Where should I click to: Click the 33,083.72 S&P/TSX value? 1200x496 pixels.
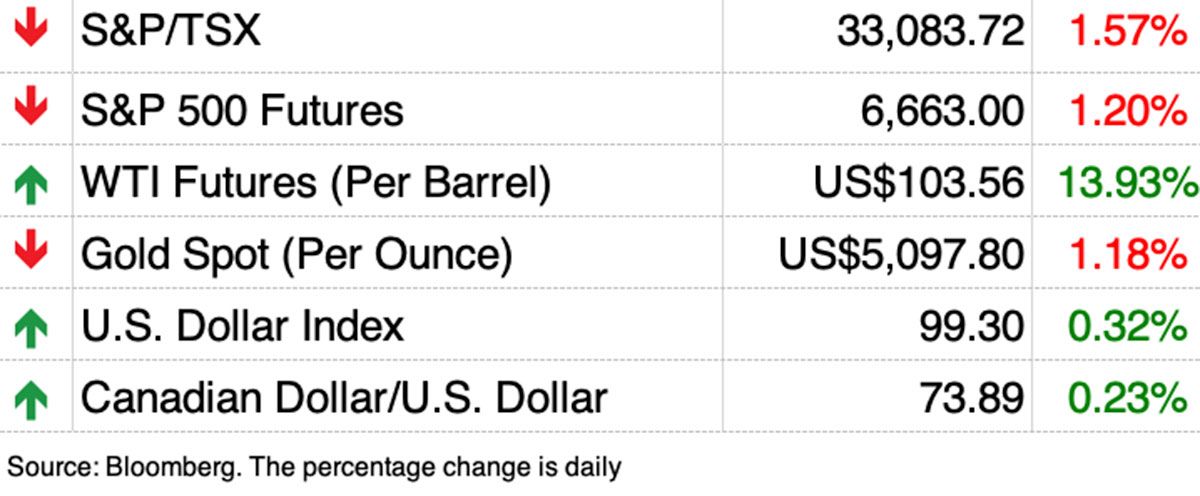(930, 33)
